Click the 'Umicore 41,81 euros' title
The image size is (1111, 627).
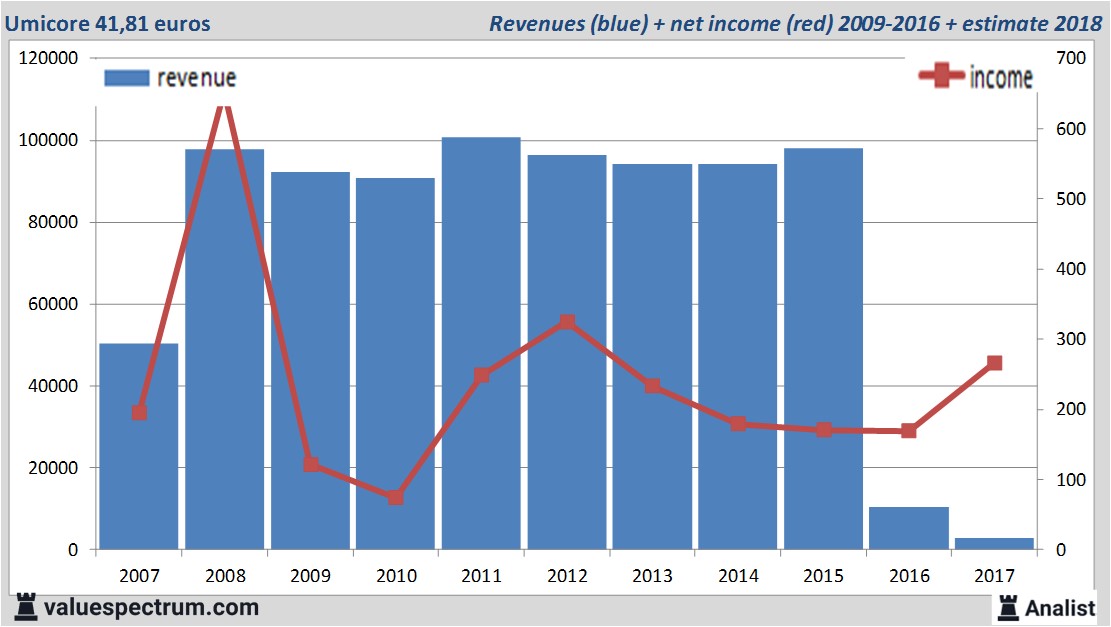pos(108,23)
